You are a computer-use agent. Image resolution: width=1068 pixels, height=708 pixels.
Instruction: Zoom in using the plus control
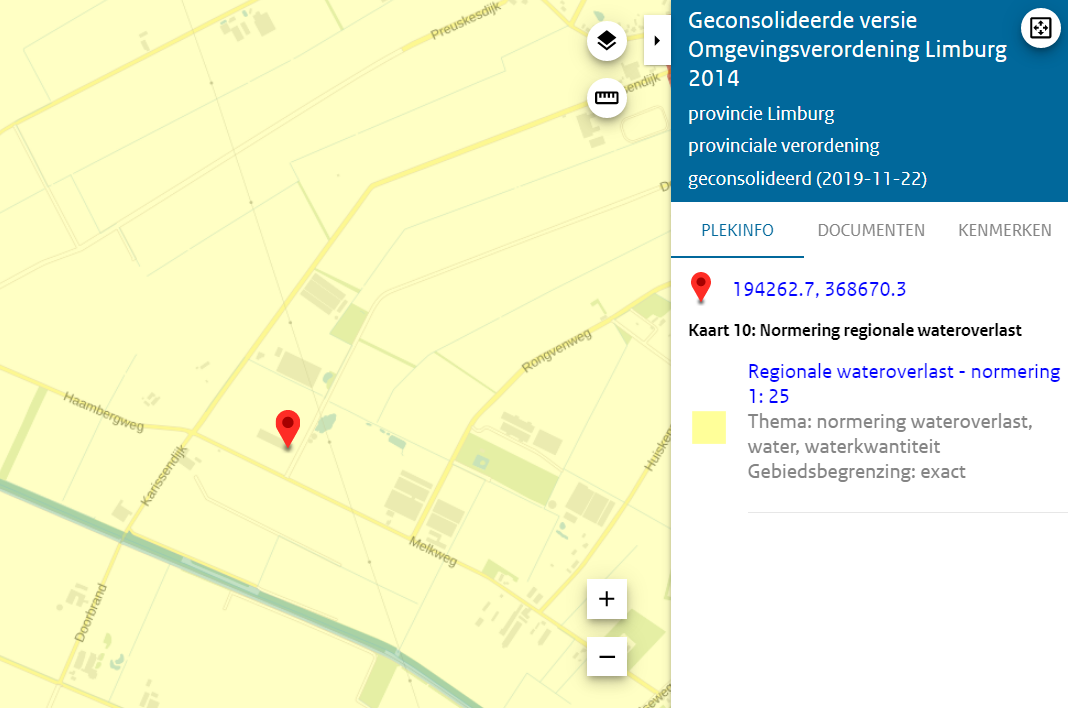tap(606, 599)
